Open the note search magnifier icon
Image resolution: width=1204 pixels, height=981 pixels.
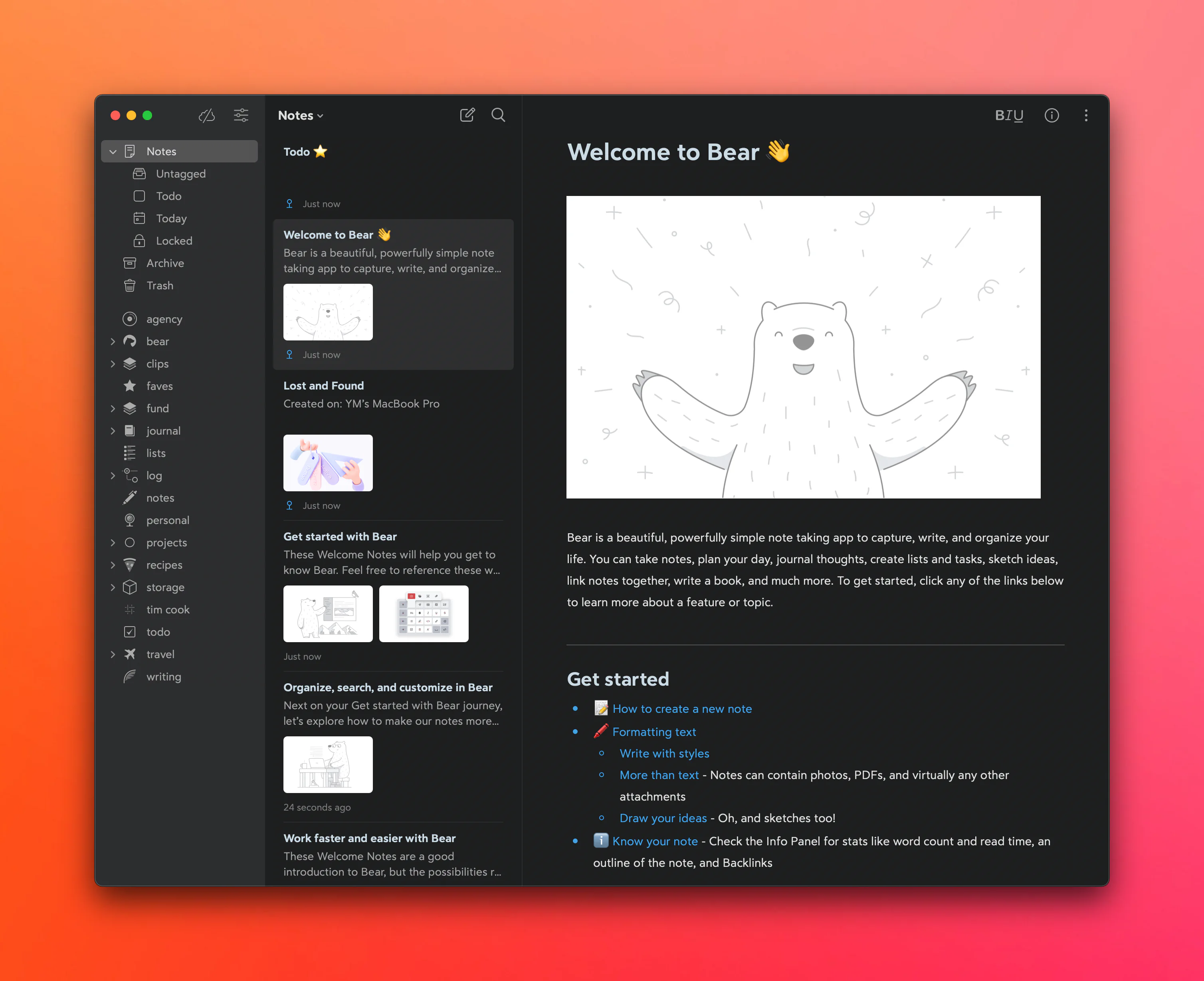click(498, 115)
